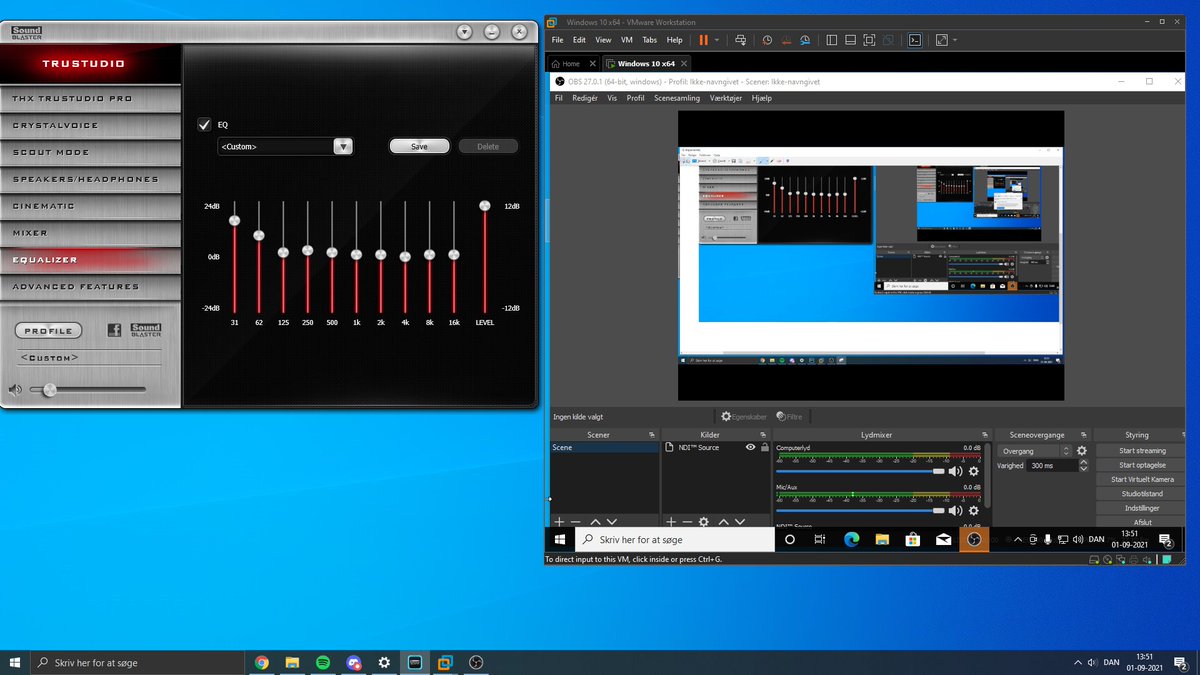
Task: Toggle the lock on NDI Source
Action: [x=764, y=447]
